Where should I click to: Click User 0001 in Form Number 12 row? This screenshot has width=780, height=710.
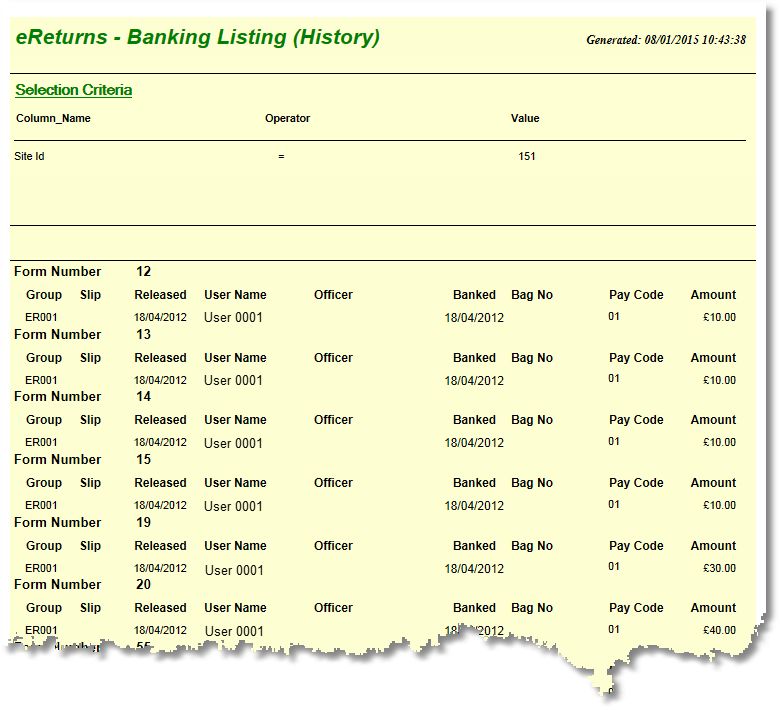tap(233, 317)
